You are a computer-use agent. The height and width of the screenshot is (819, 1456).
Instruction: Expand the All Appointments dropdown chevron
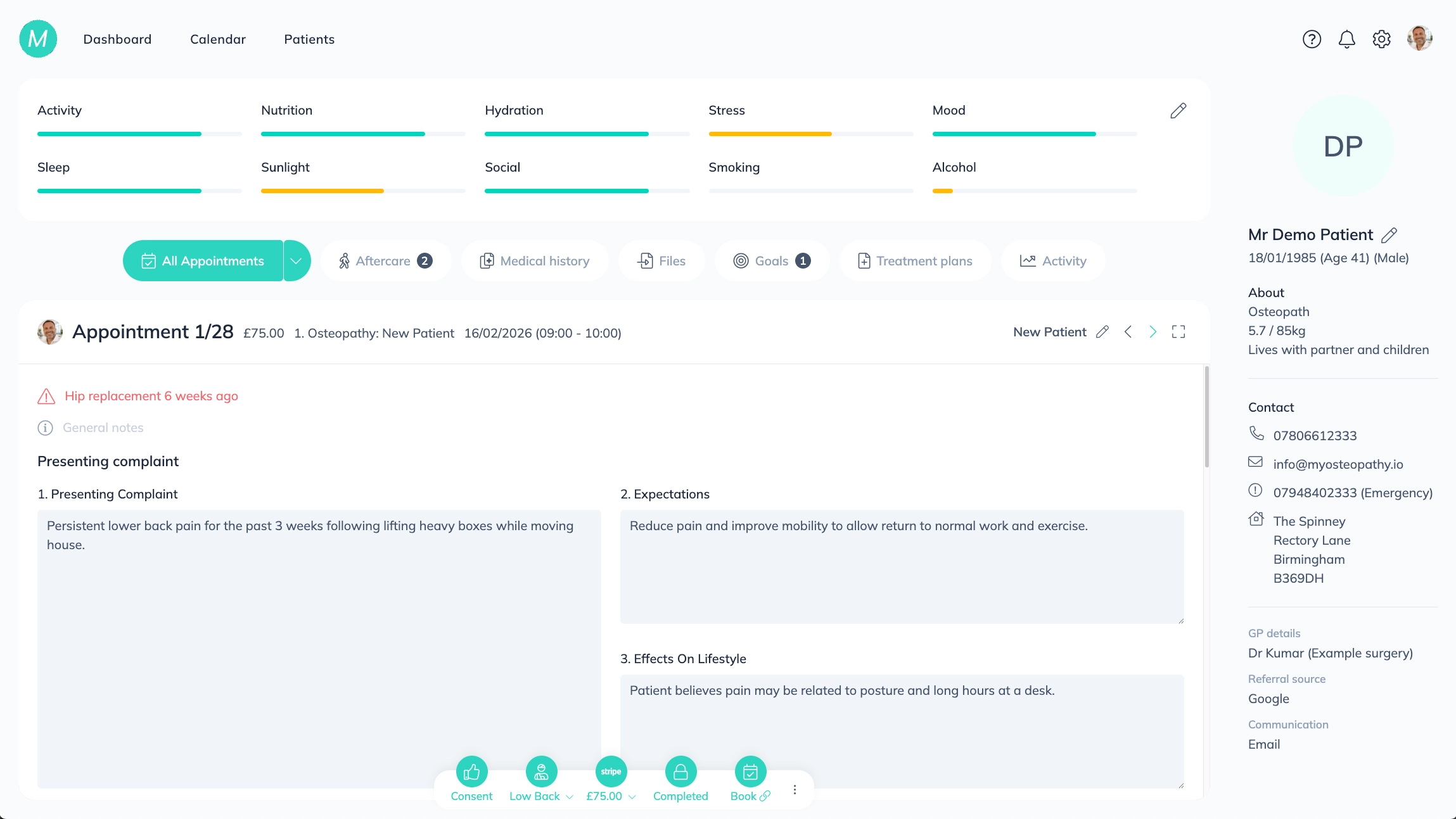[295, 260]
